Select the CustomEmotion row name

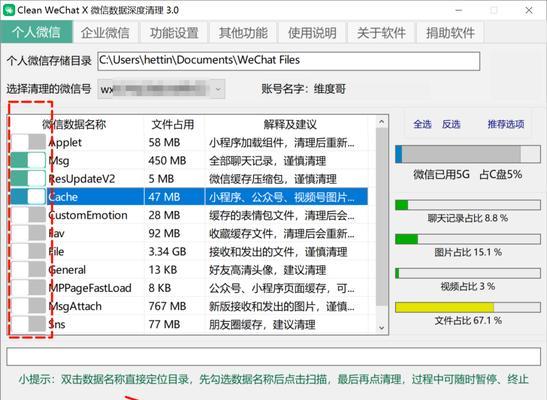pos(88,215)
